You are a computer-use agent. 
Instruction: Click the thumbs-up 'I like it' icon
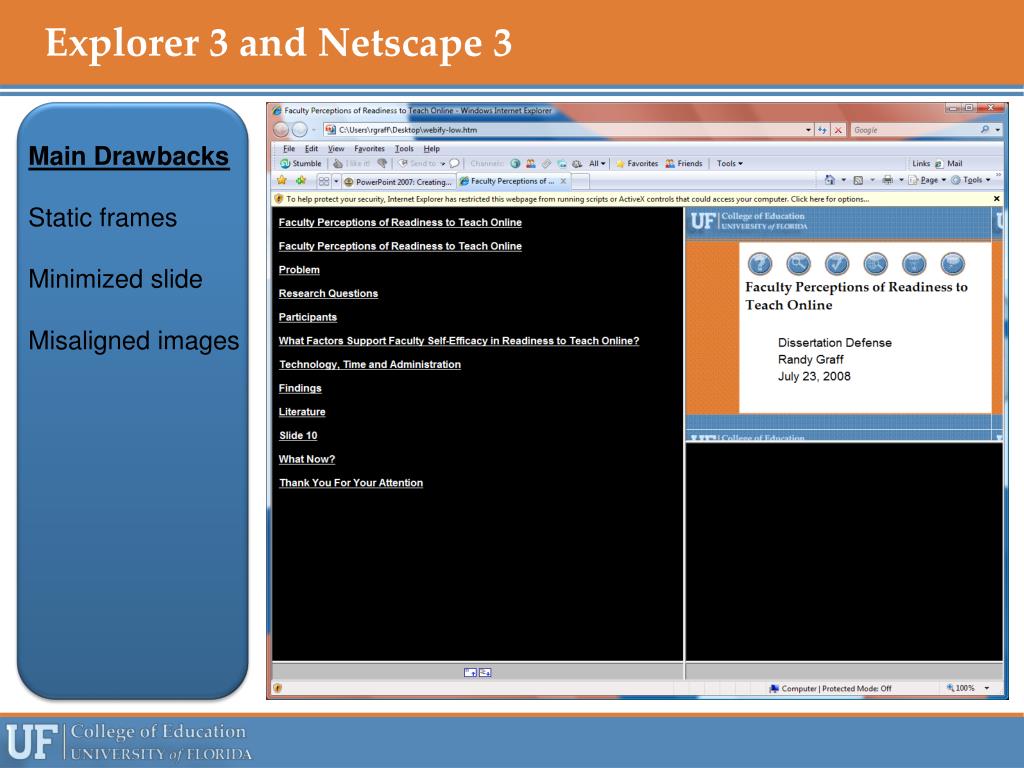click(x=338, y=163)
